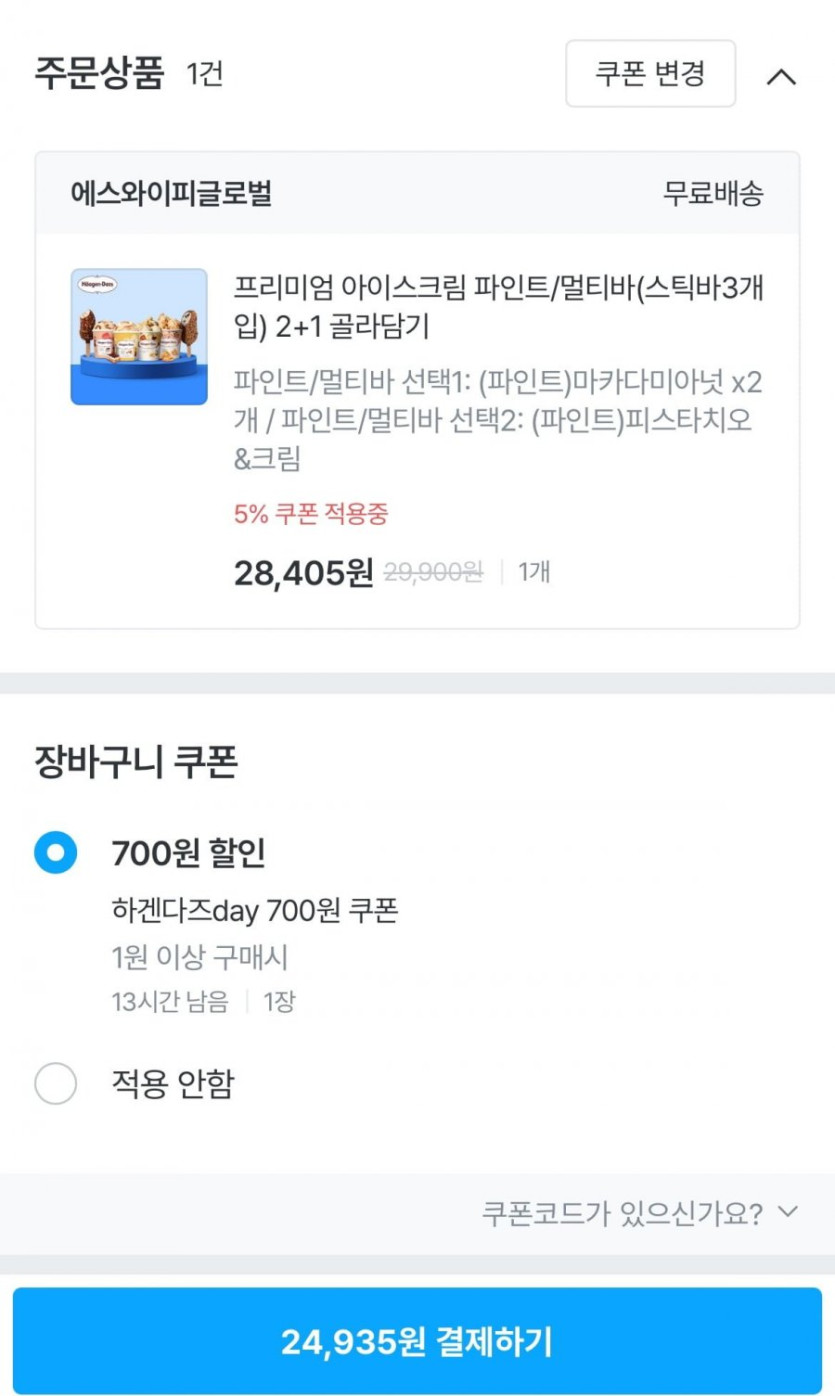This screenshot has height=1396, width=835.
Task: Tap the 파인트/멀티바 선택 option details text
Action: click(x=497, y=420)
